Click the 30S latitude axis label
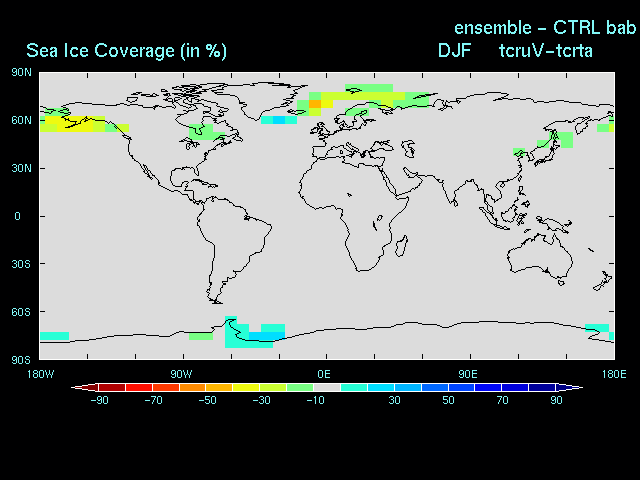The image size is (640, 480). [x=21, y=264]
